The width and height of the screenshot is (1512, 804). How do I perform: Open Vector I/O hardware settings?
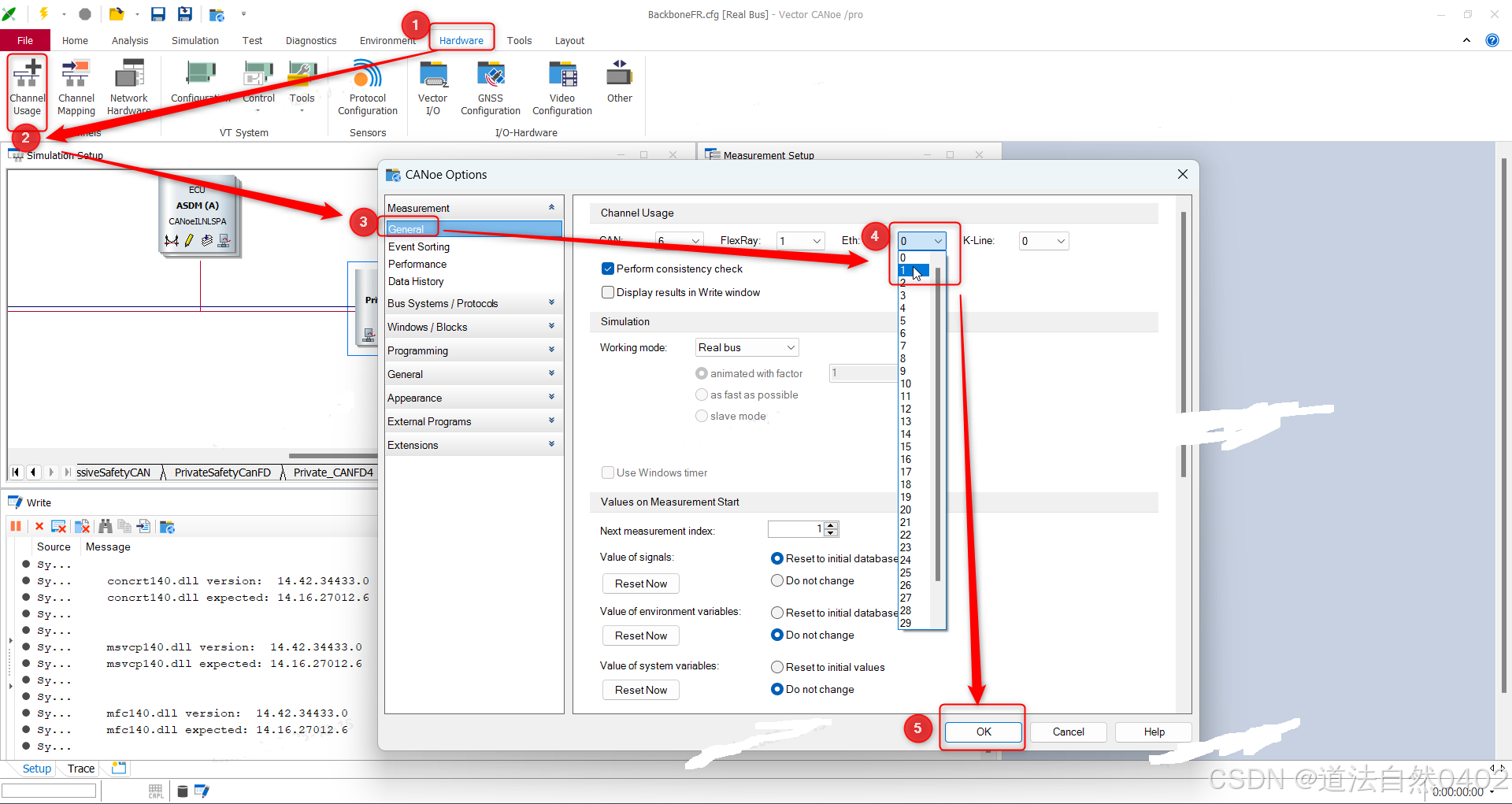click(x=432, y=88)
